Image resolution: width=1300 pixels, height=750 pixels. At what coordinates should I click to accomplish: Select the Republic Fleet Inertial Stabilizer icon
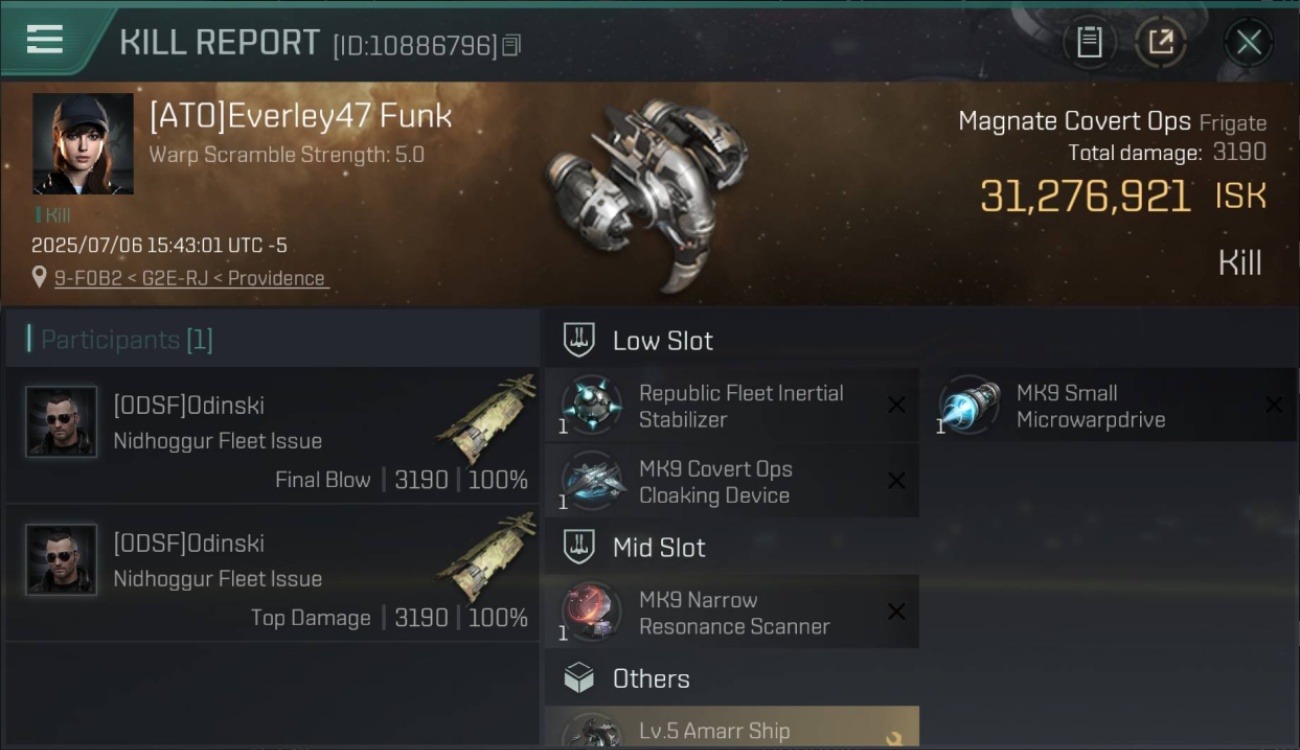tap(591, 405)
